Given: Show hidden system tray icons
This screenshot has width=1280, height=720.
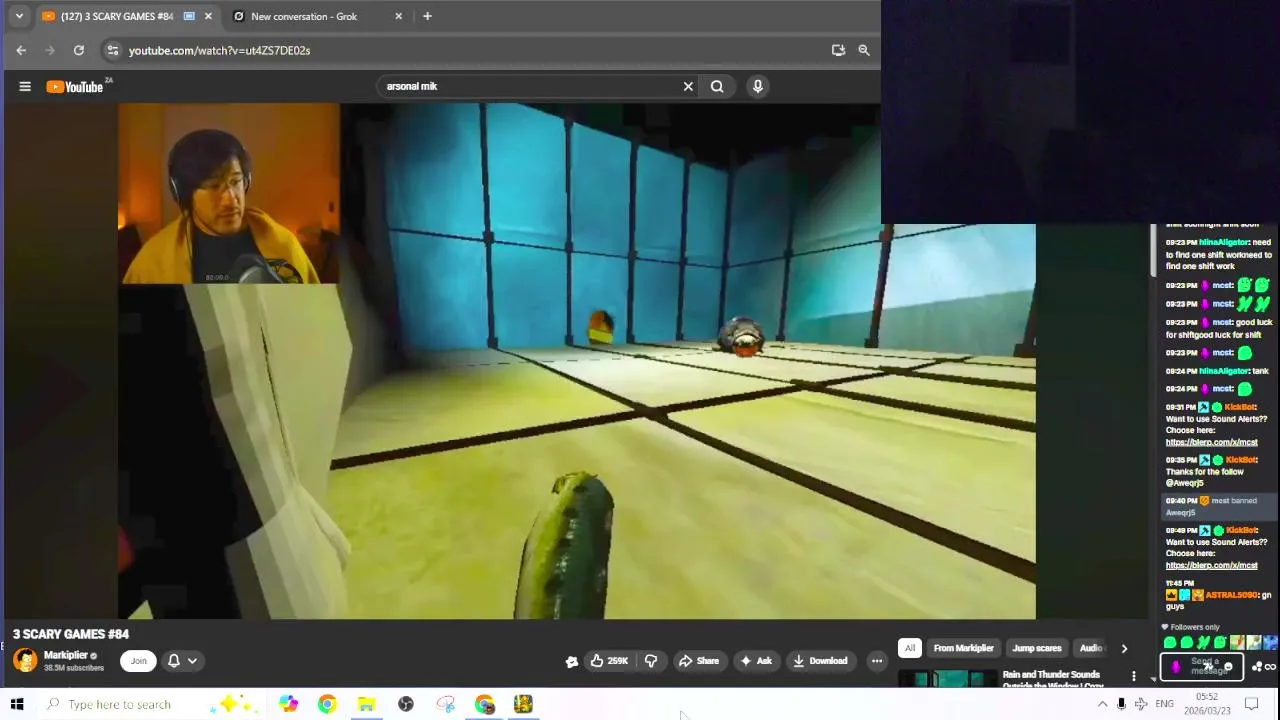Looking at the screenshot, I should [1102, 704].
